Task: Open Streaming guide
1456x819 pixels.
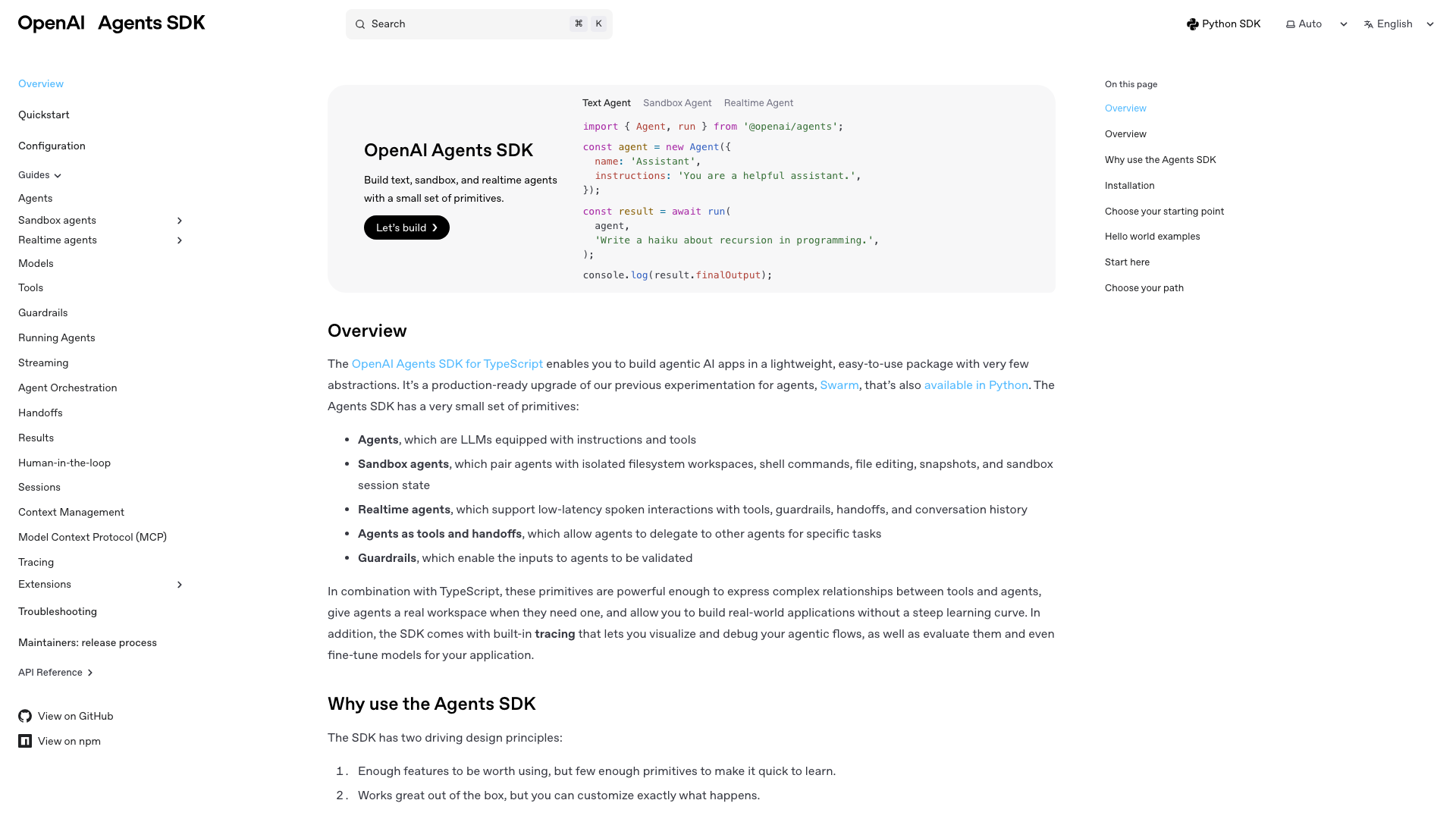Action: click(43, 362)
